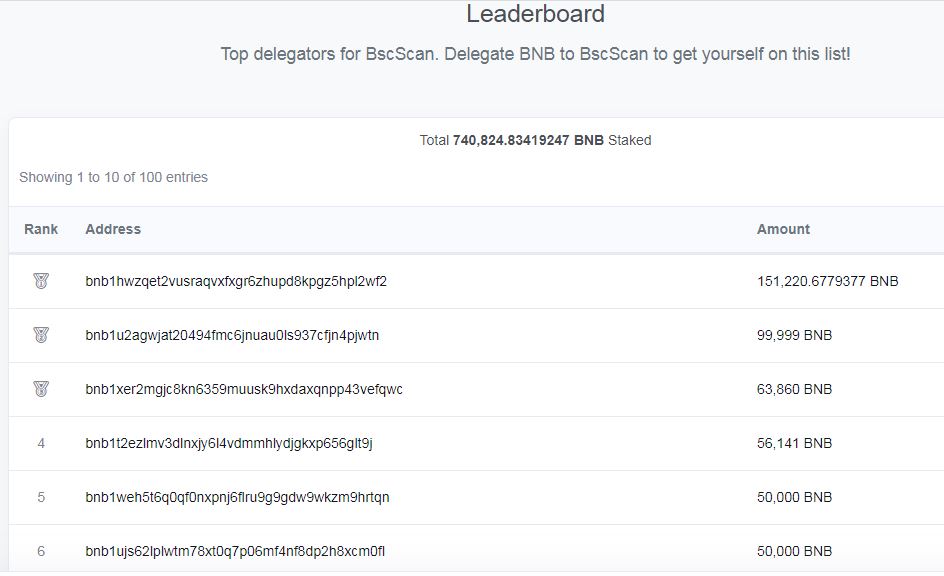Open address bnb1u2agwjat20494fmc6jnuau0ls937cfjn4pjwtn
The width and height of the screenshot is (944, 576).
click(232, 335)
